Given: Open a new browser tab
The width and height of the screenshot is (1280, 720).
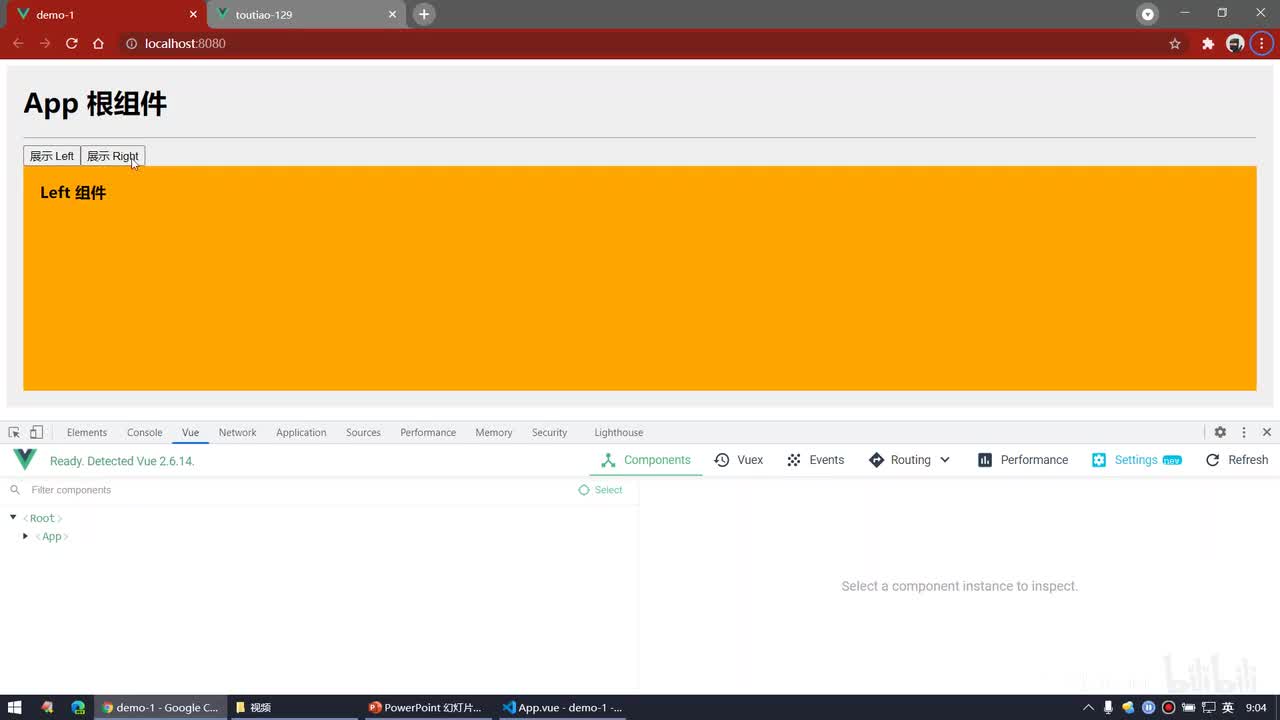Looking at the screenshot, I should pos(424,14).
